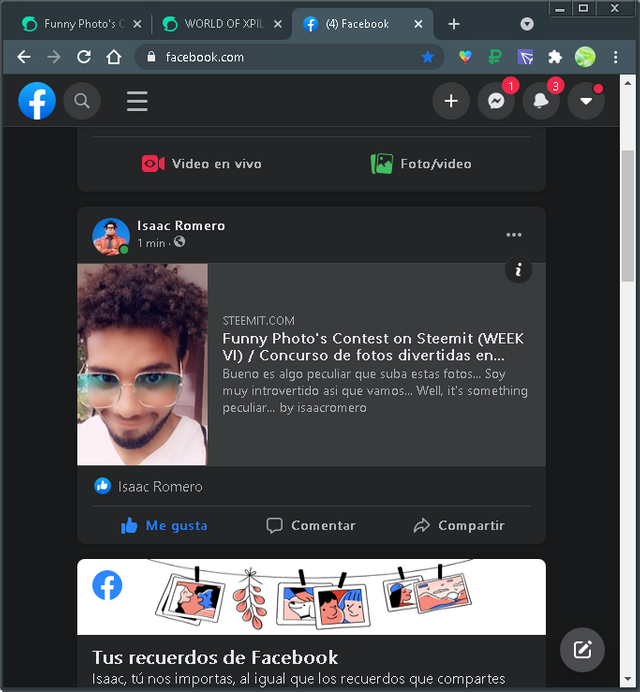Click the create plus button

click(451, 101)
